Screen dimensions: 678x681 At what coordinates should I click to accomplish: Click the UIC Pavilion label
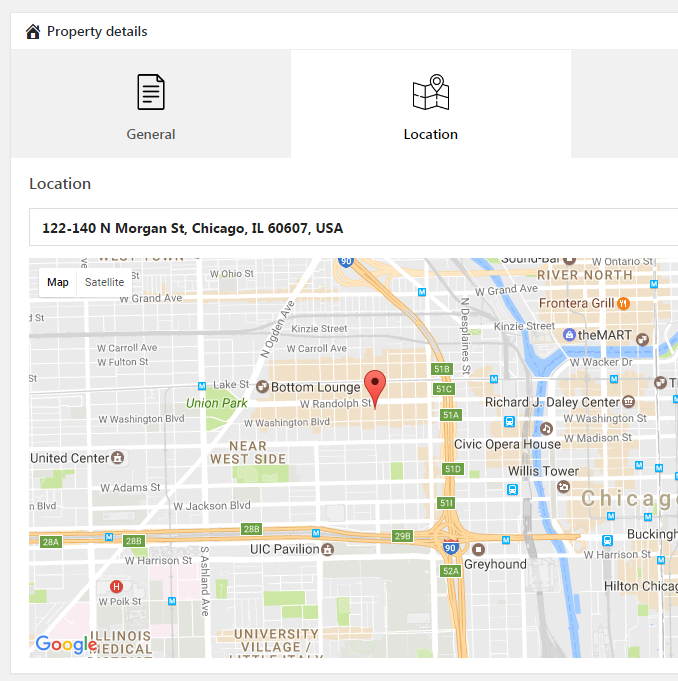point(285,549)
